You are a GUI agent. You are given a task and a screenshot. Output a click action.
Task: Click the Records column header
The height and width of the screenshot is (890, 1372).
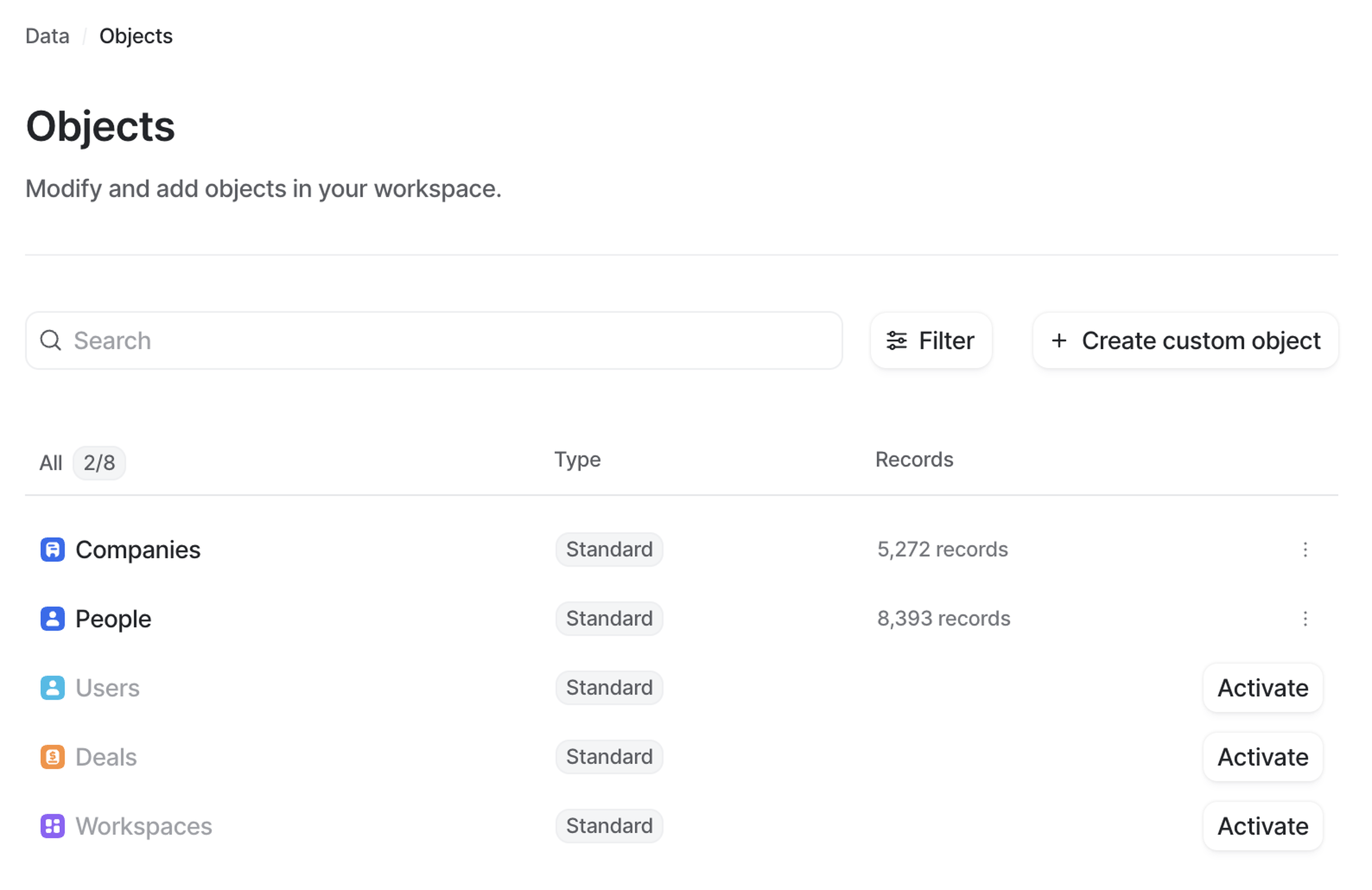[x=914, y=459]
